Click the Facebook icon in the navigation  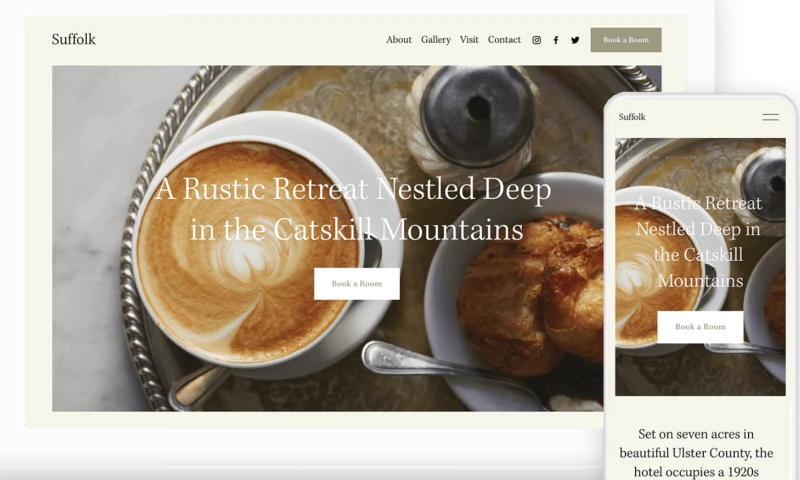[x=556, y=40]
